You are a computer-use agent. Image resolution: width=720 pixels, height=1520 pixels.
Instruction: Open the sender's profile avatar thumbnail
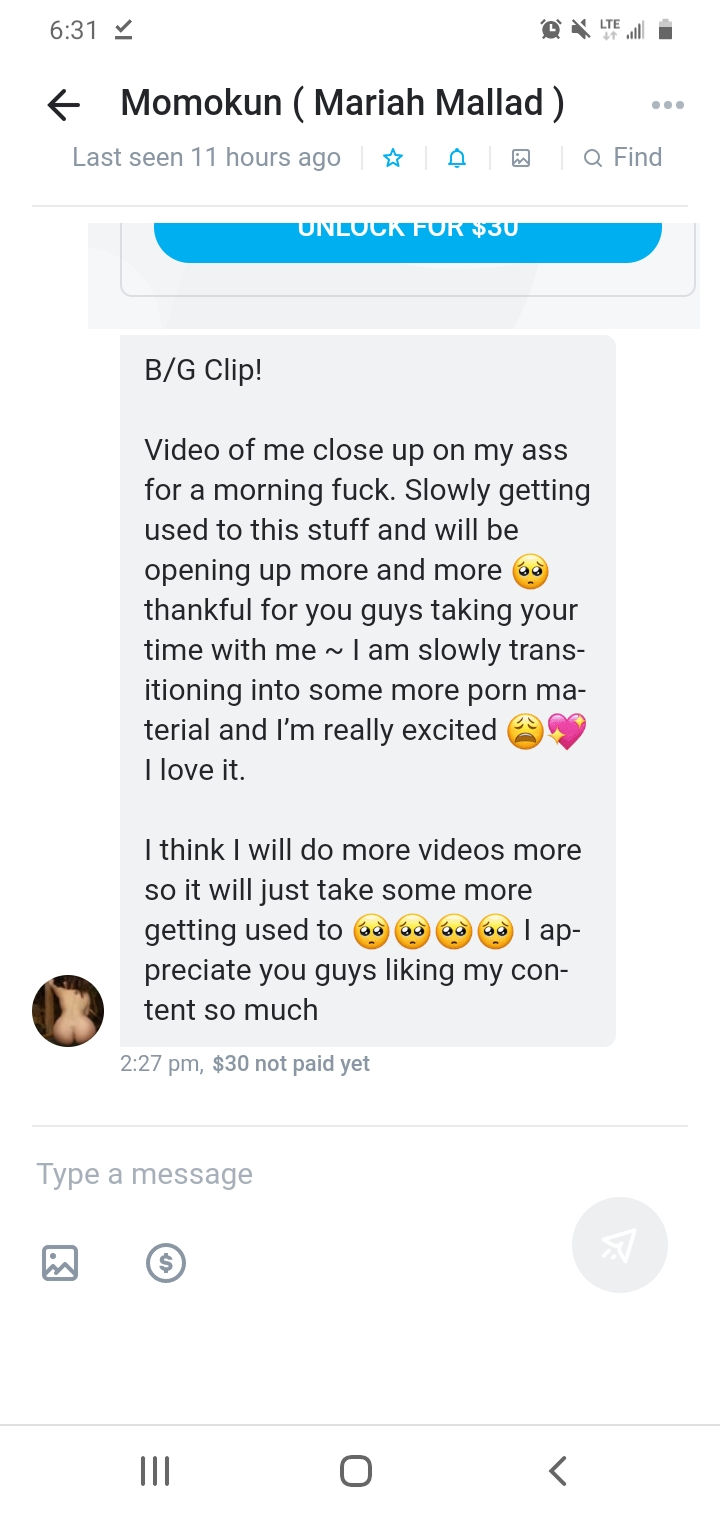point(68,1011)
